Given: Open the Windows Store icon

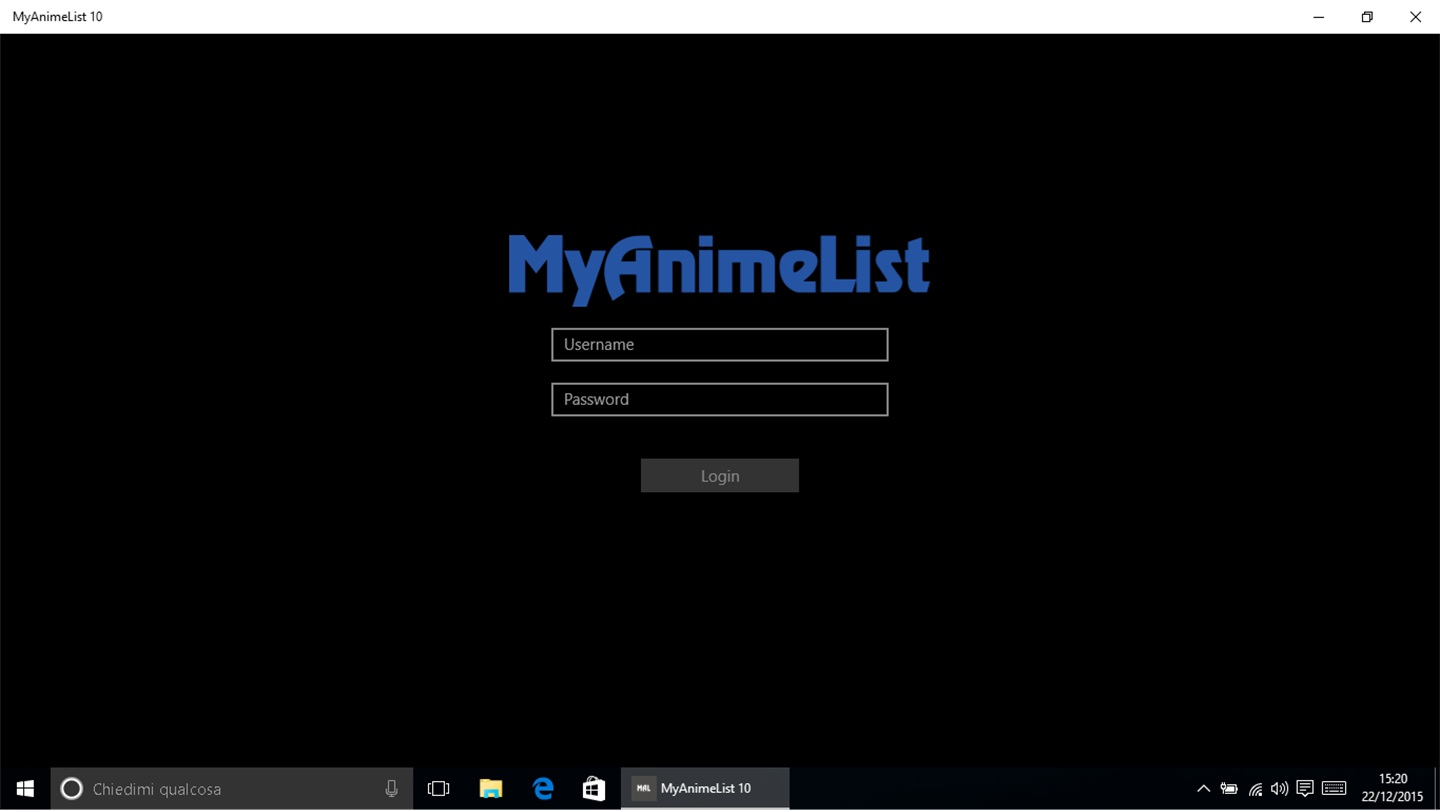Looking at the screenshot, I should [x=594, y=789].
